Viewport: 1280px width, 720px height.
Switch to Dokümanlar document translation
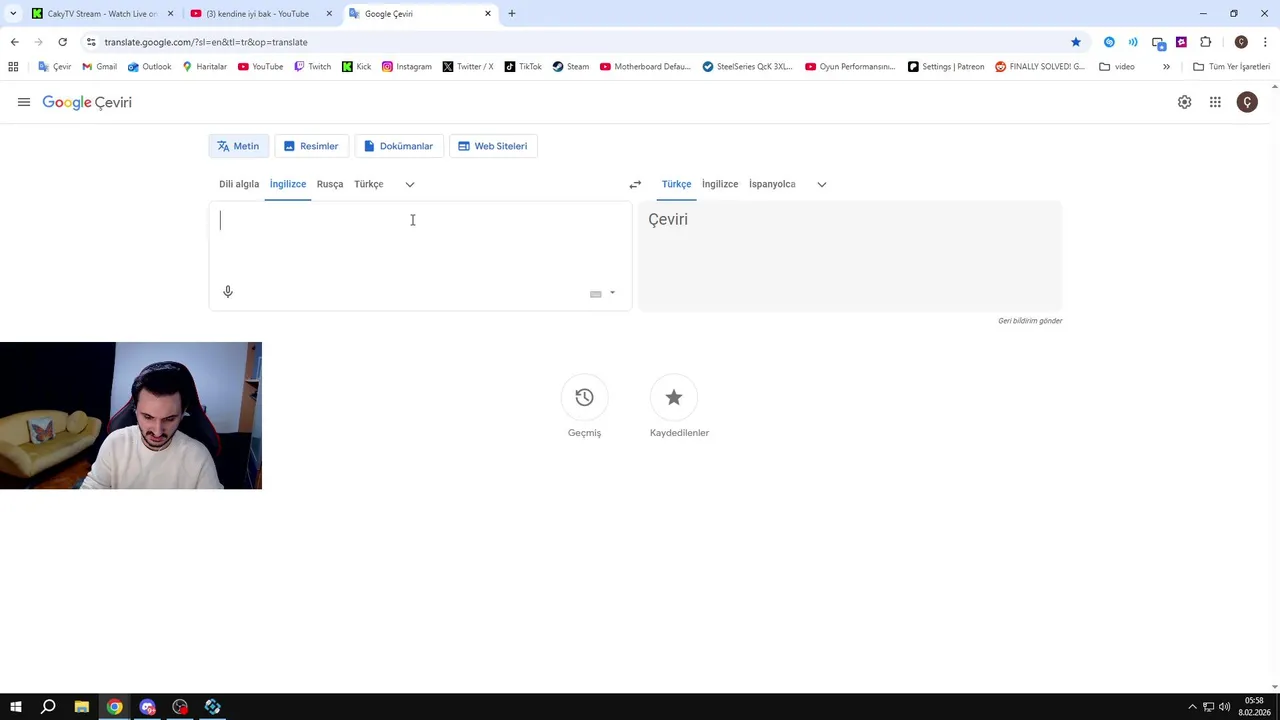click(x=398, y=146)
